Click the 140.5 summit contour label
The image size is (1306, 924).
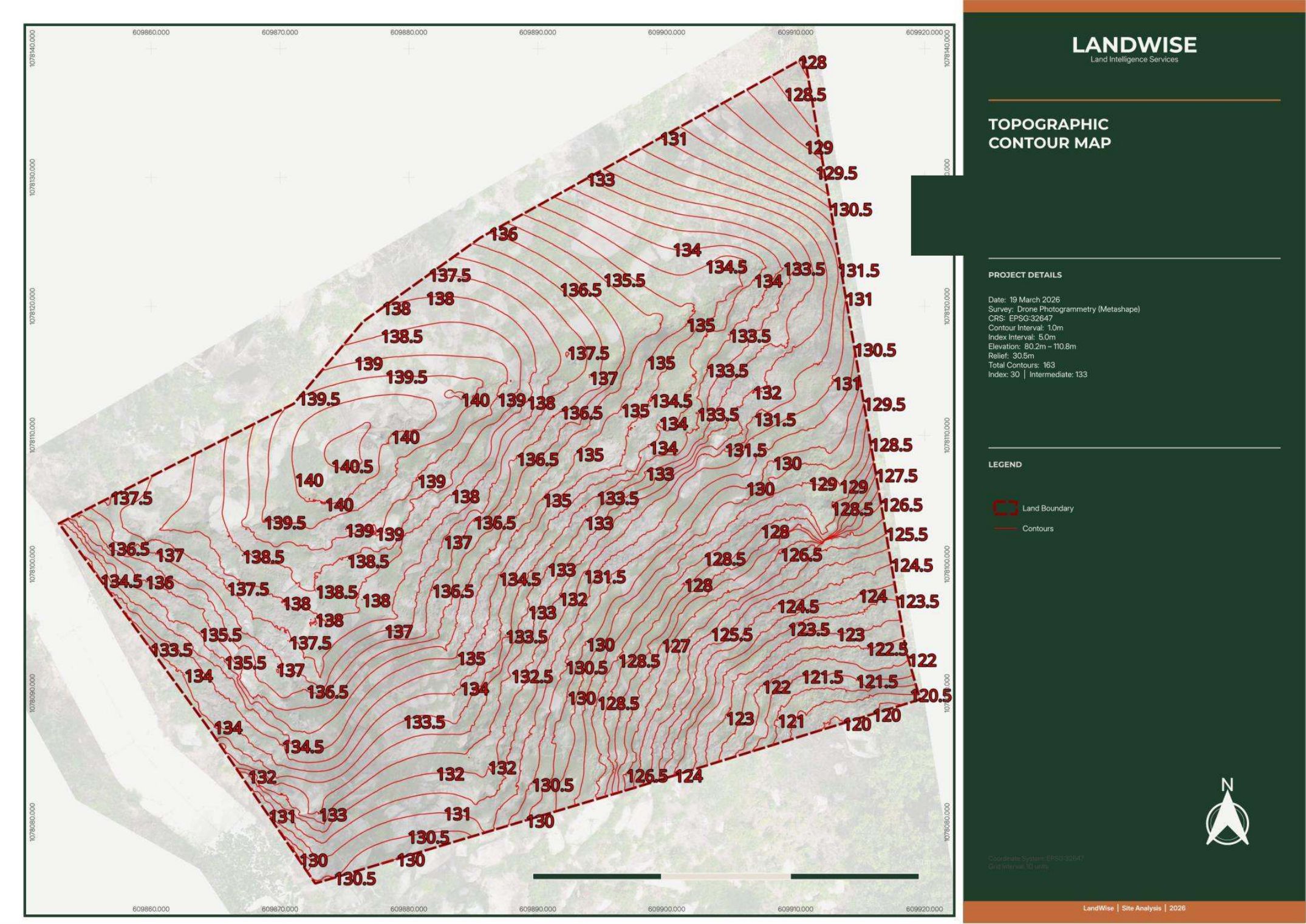pyautogui.click(x=352, y=467)
